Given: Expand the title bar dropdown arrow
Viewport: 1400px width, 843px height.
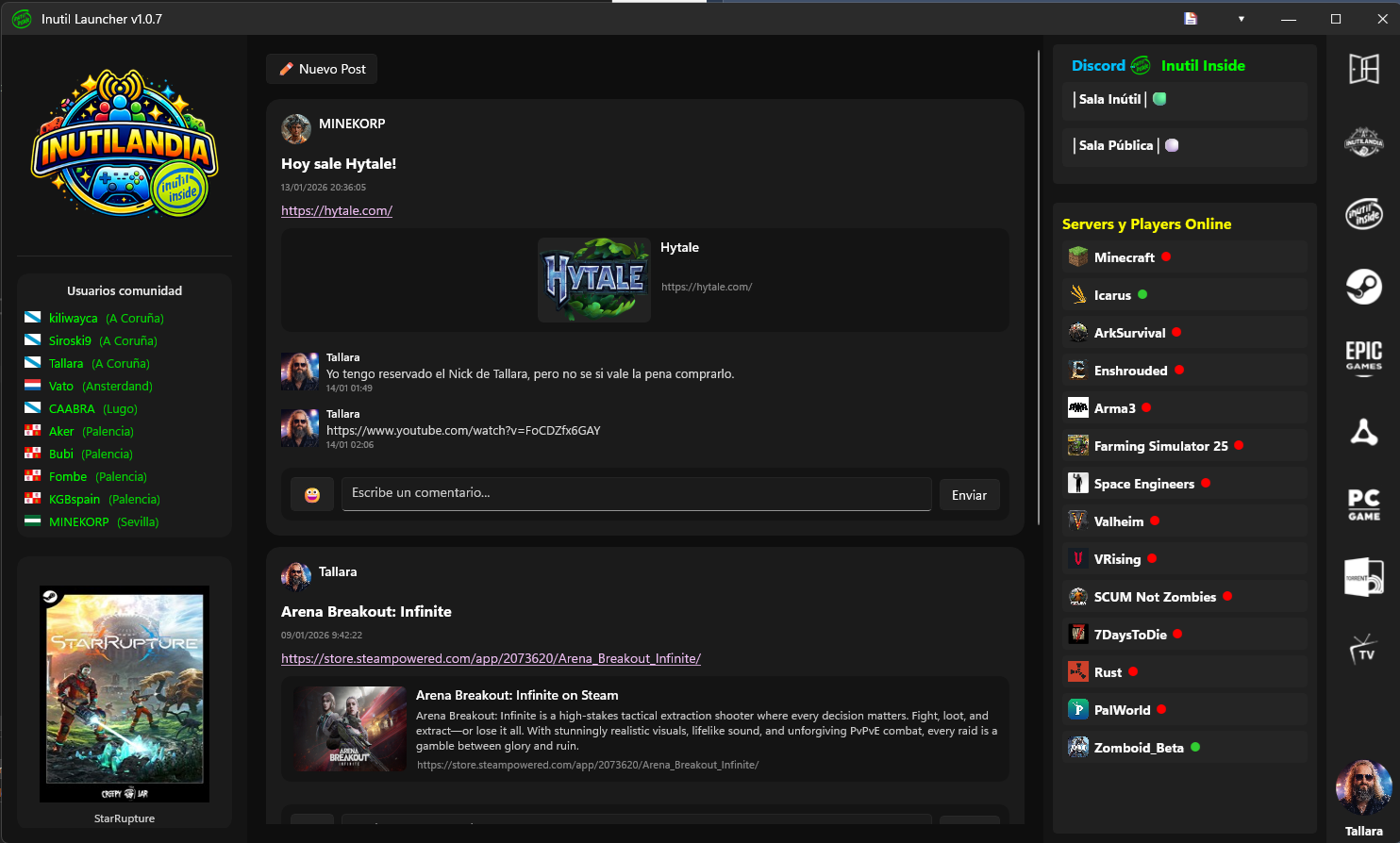Looking at the screenshot, I should pyautogui.click(x=1241, y=19).
